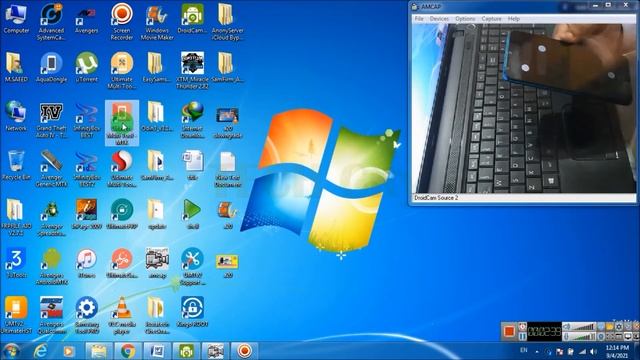
Task: Open DroidCam desktop shortcut
Action: (192, 19)
